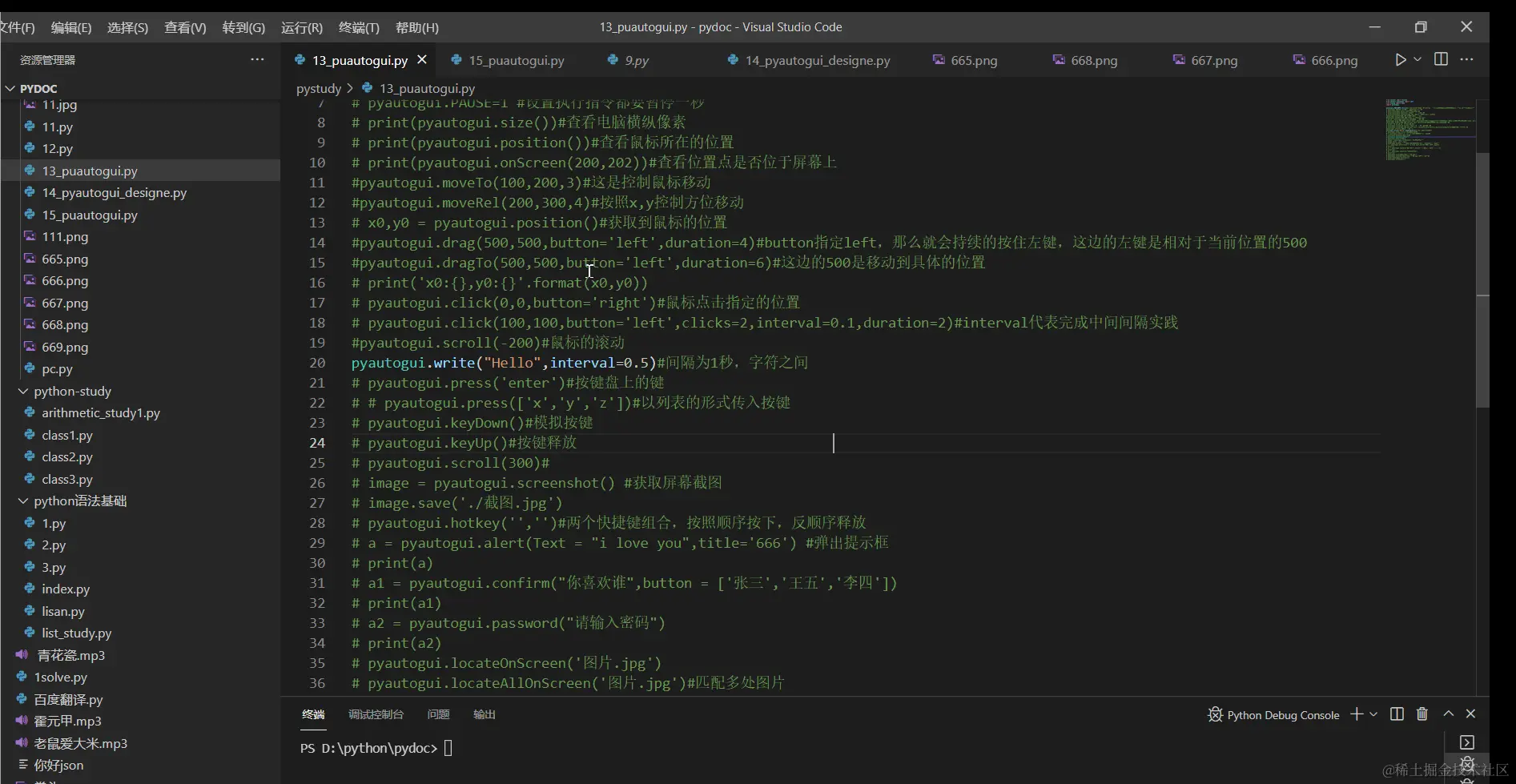The height and width of the screenshot is (784, 1516).
Task: Click the code minimap preview
Action: coord(1430,130)
